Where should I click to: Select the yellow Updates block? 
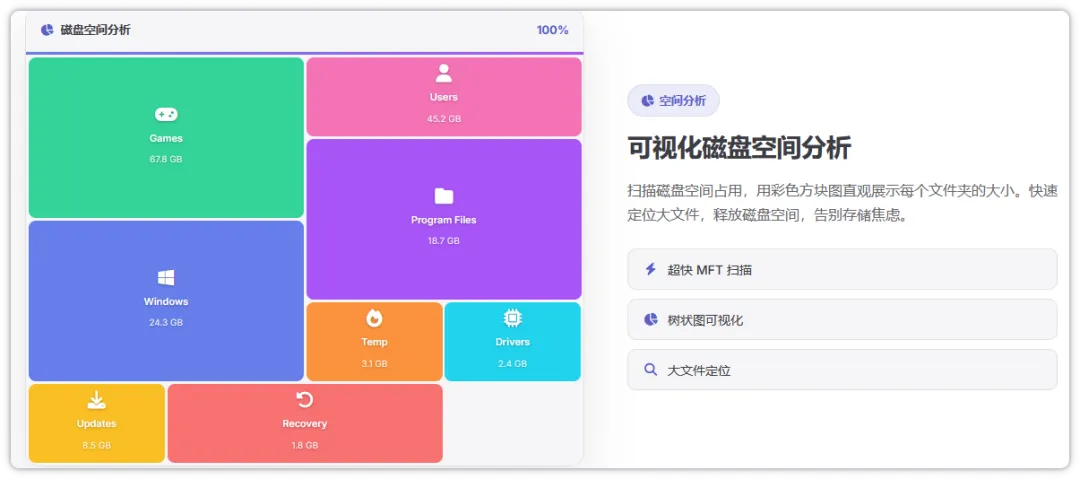point(97,423)
